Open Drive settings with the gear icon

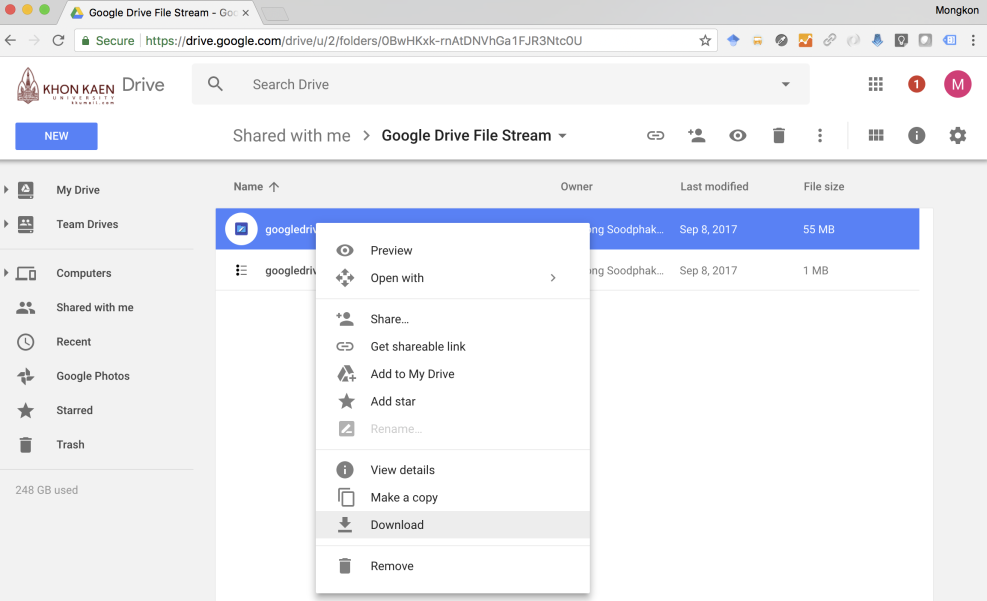tap(957, 135)
